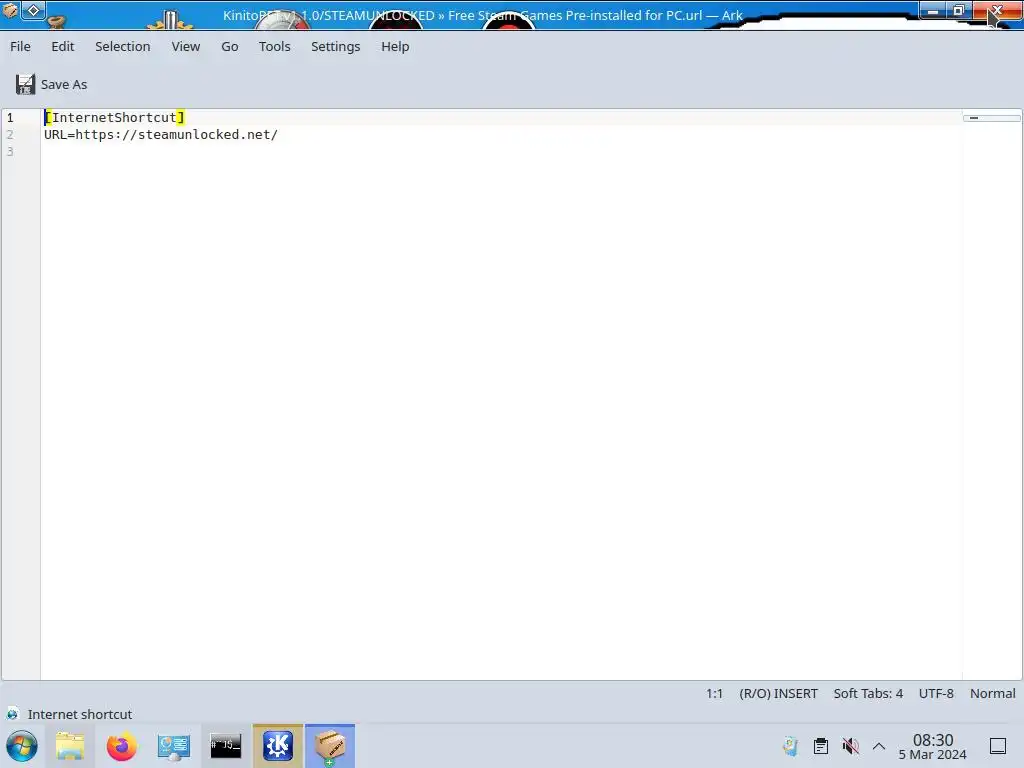Click the Internet shortcut file type label

[x=80, y=714]
